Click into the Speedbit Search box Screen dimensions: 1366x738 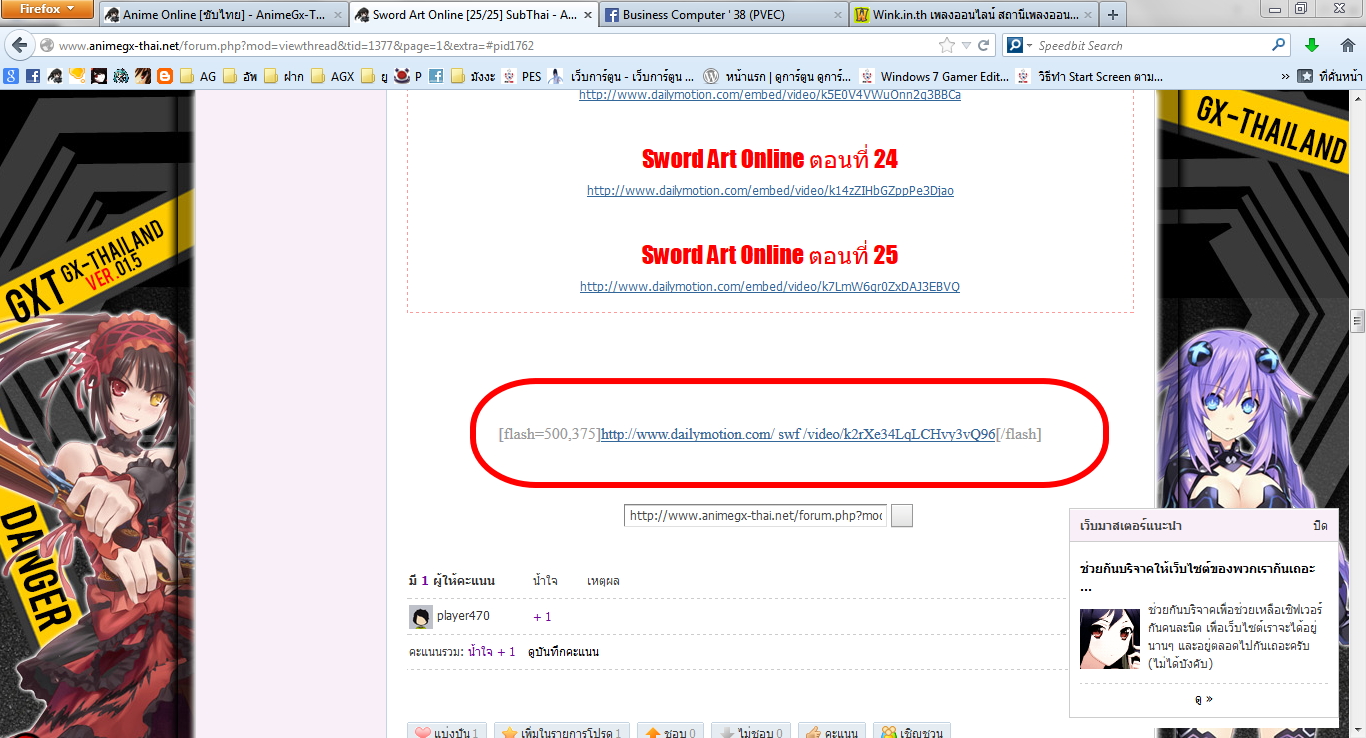coord(1150,46)
